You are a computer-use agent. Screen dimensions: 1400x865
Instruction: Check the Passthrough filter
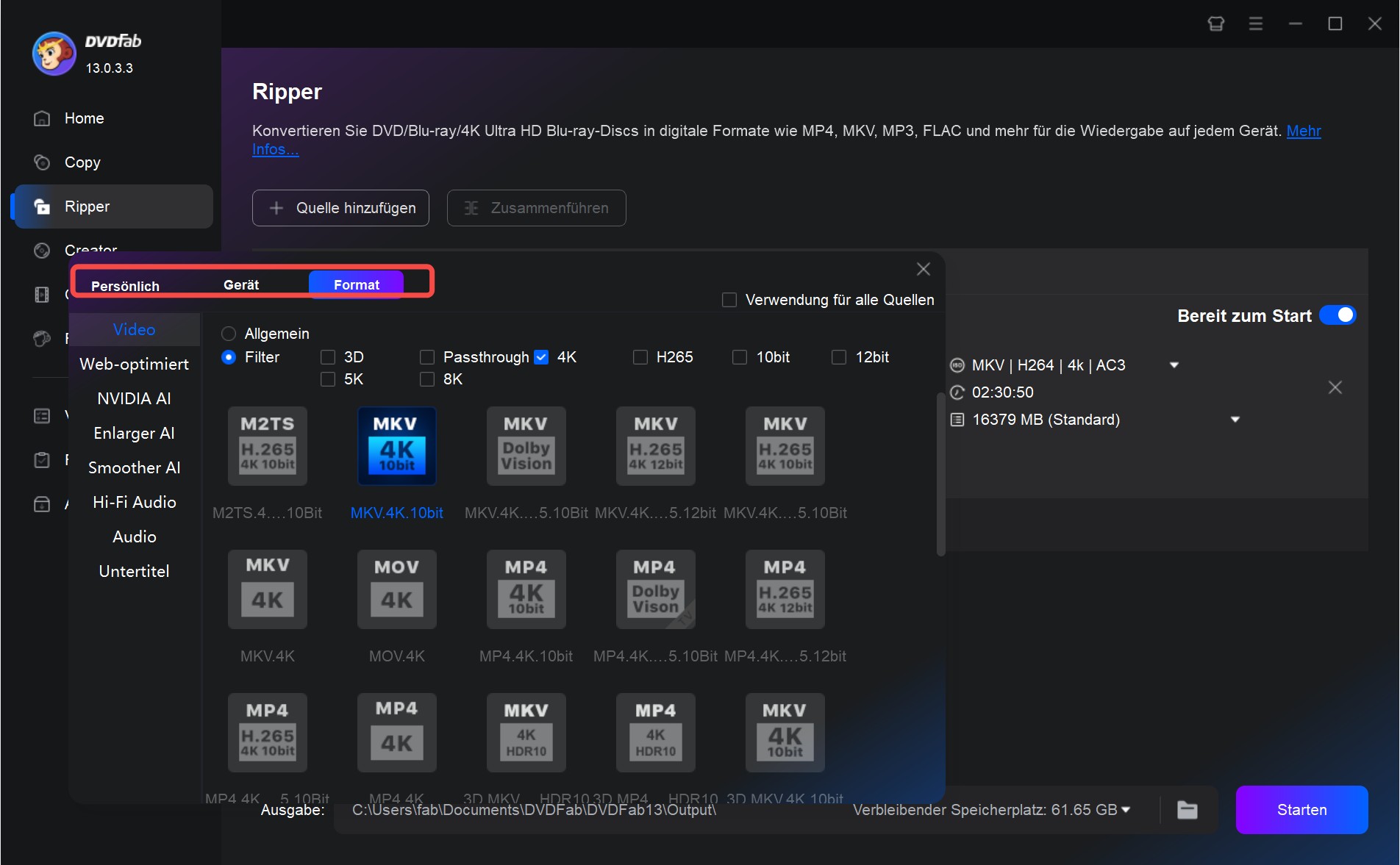click(427, 357)
